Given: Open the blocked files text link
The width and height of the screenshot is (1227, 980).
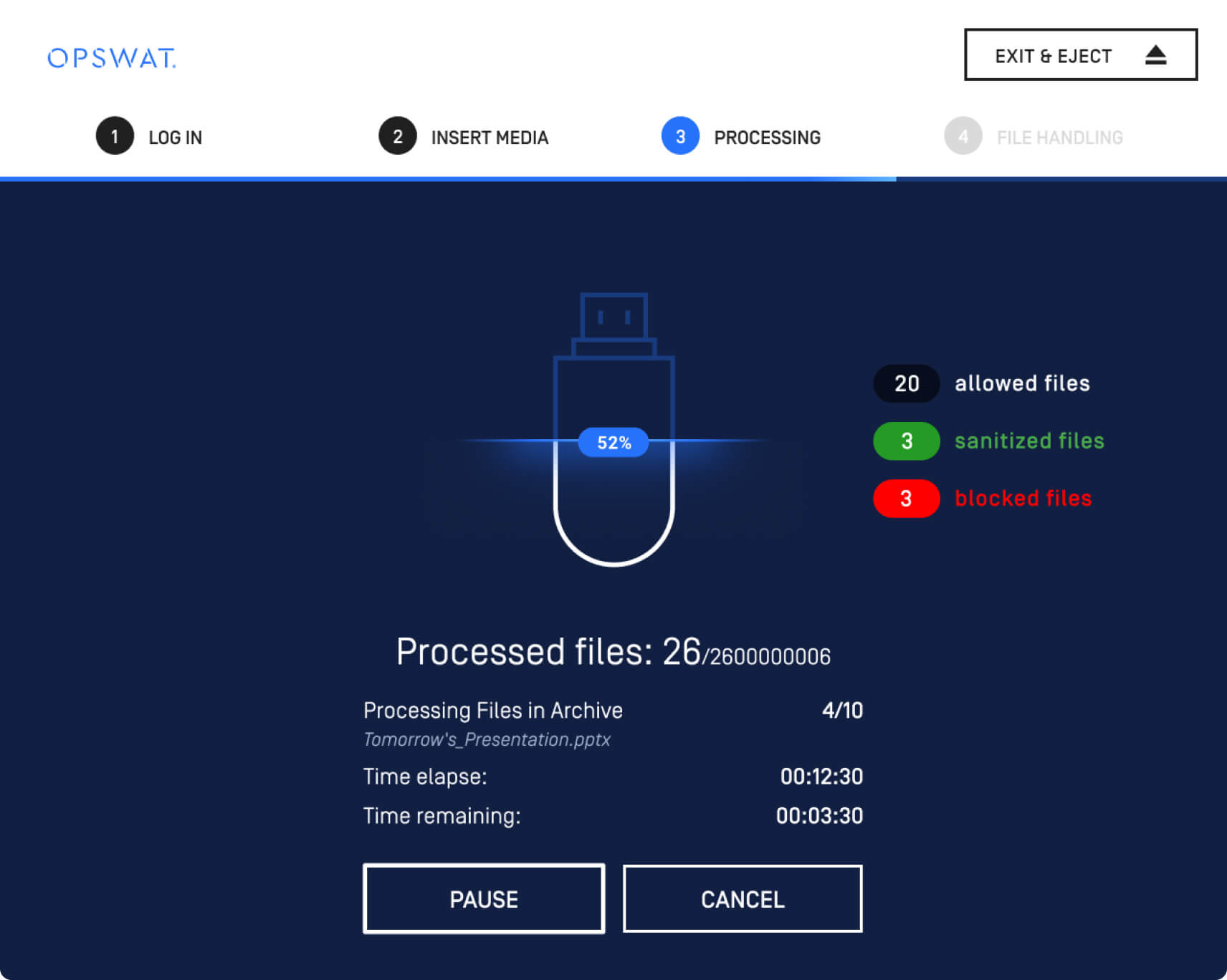Looking at the screenshot, I should [x=1023, y=499].
